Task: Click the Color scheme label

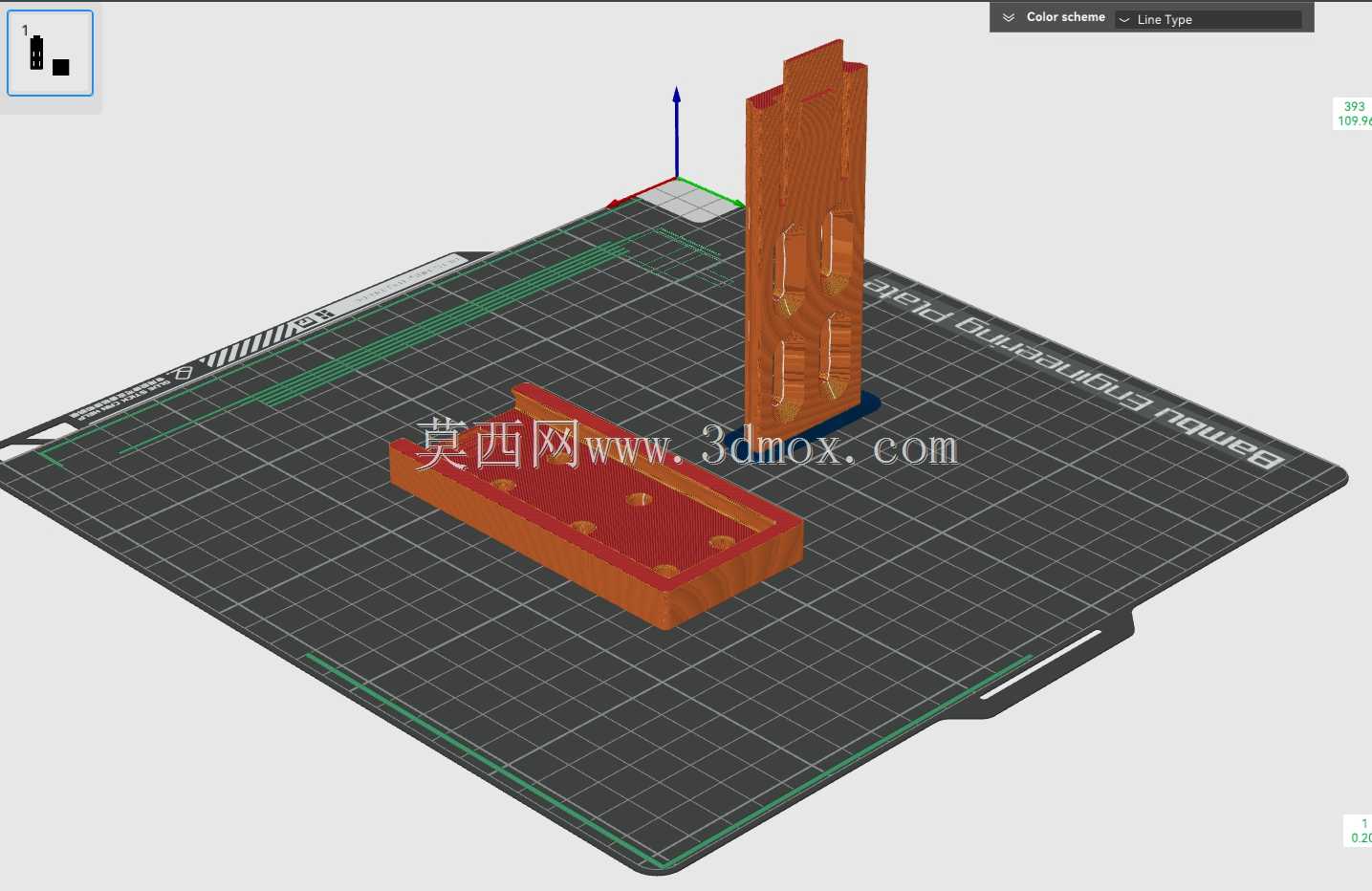Action: (x=1065, y=17)
